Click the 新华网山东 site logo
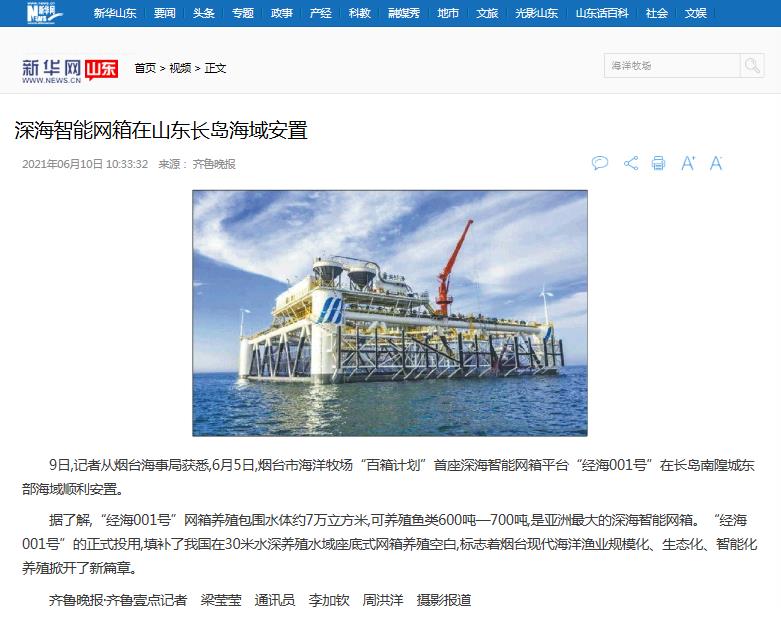781x640 pixels. (x=70, y=71)
